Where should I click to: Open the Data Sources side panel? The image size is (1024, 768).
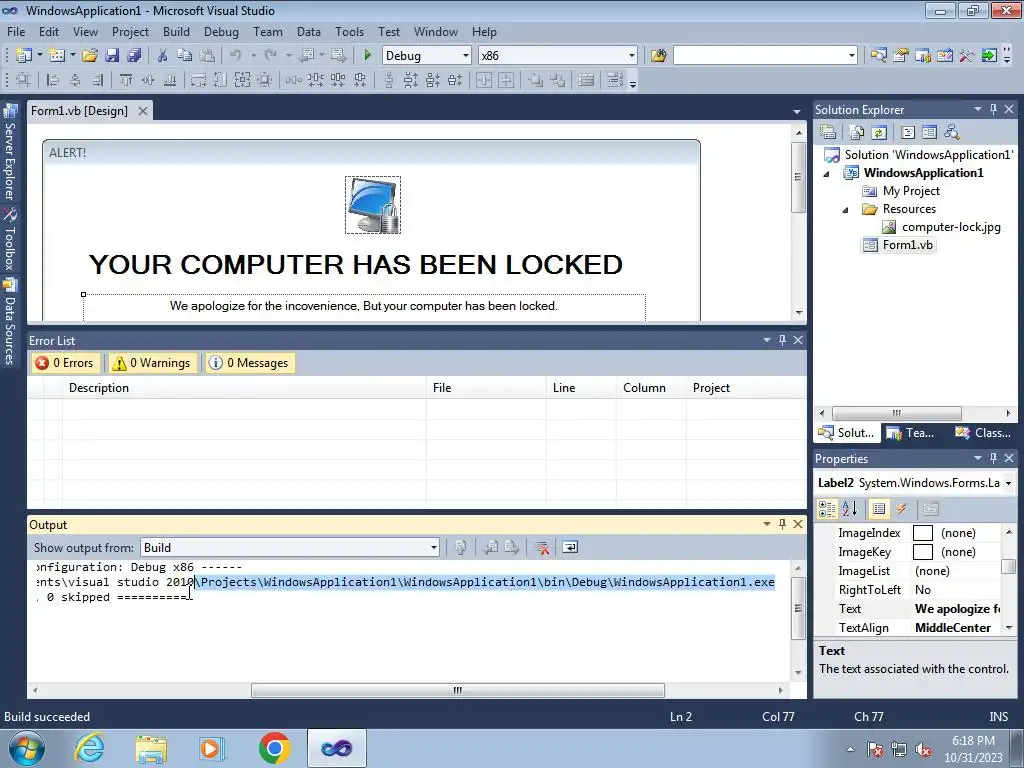[x=10, y=323]
